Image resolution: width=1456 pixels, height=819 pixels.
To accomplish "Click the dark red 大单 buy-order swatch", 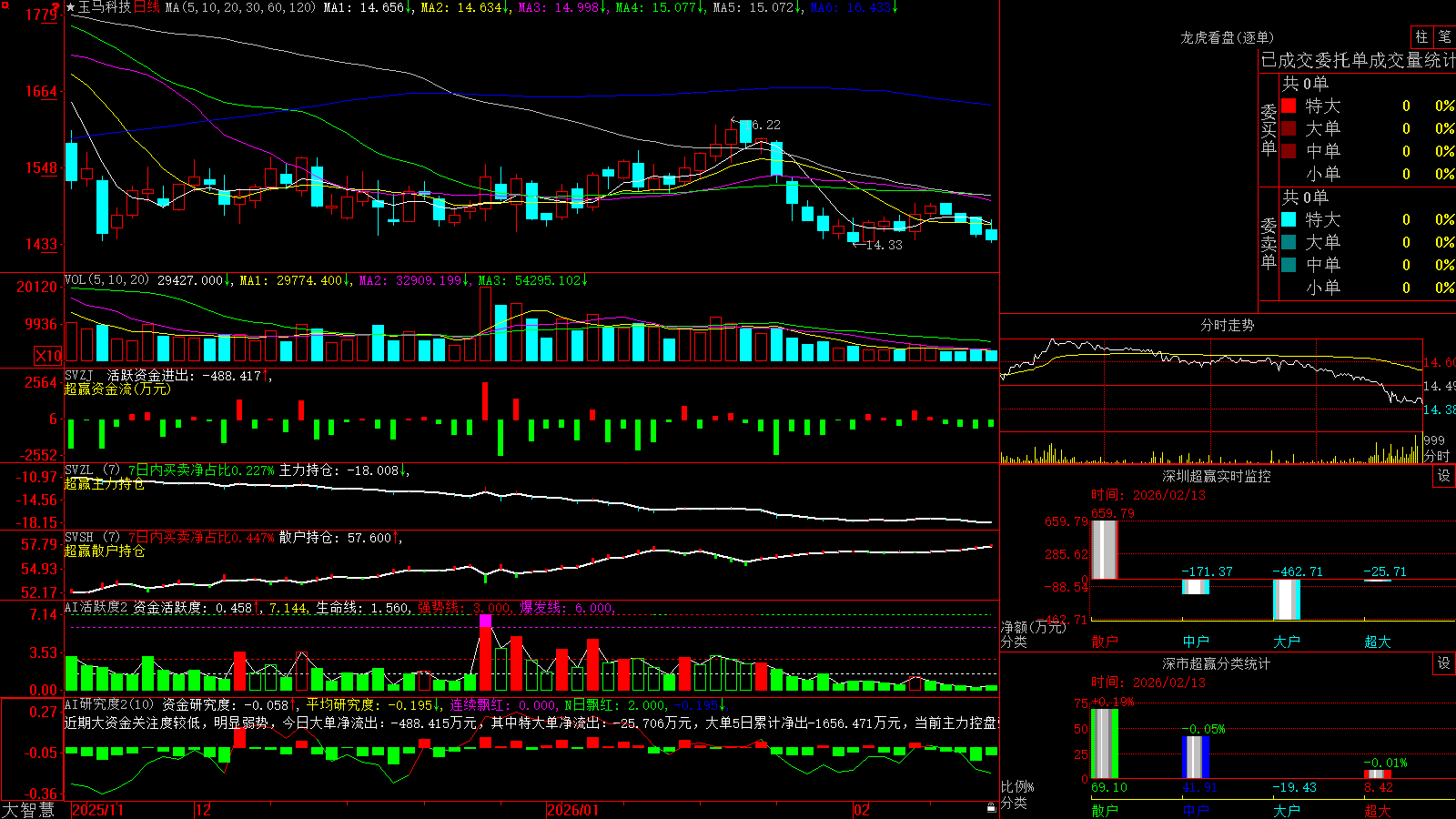I will (1289, 128).
